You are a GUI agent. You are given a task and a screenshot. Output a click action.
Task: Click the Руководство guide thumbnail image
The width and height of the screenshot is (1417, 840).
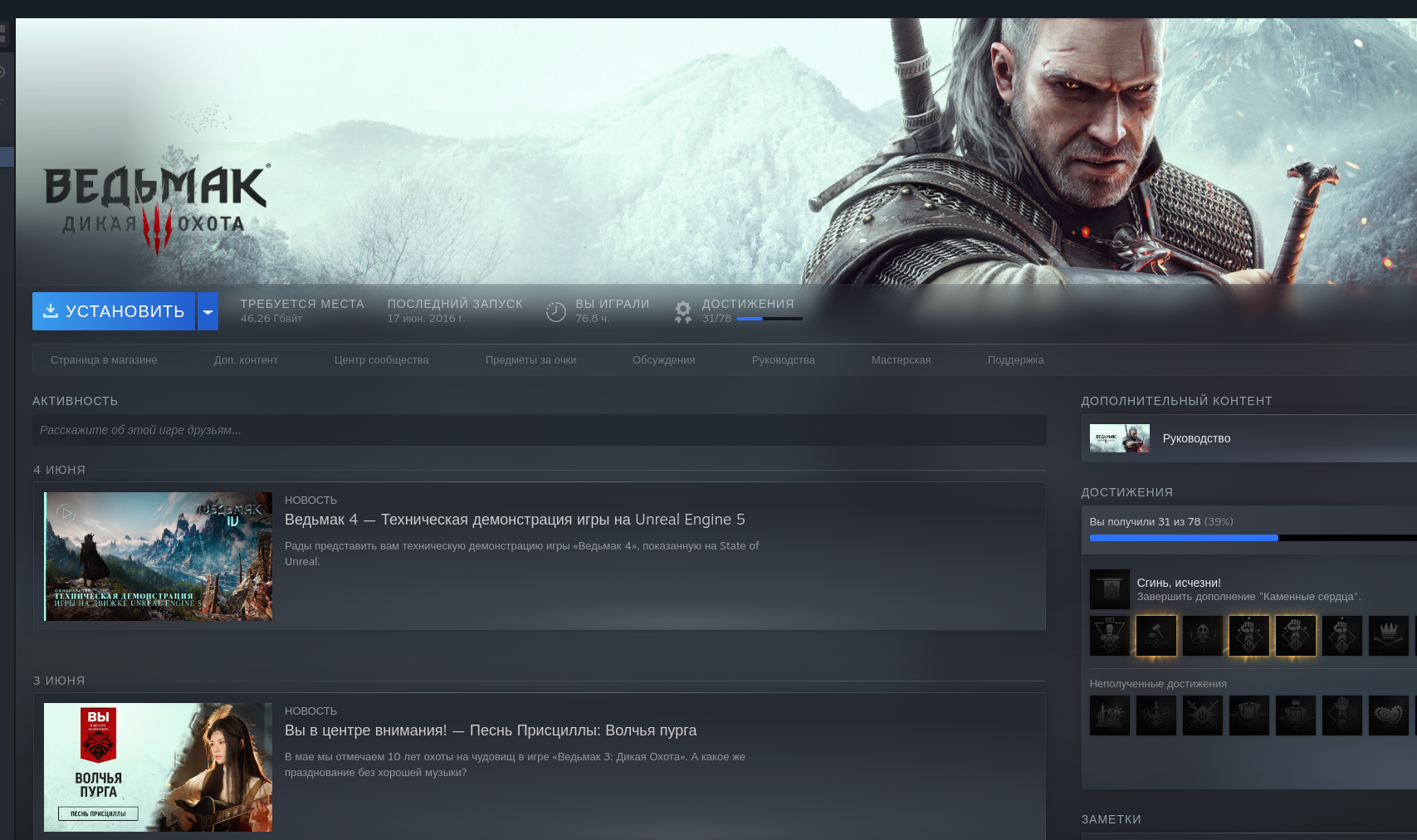point(1120,438)
